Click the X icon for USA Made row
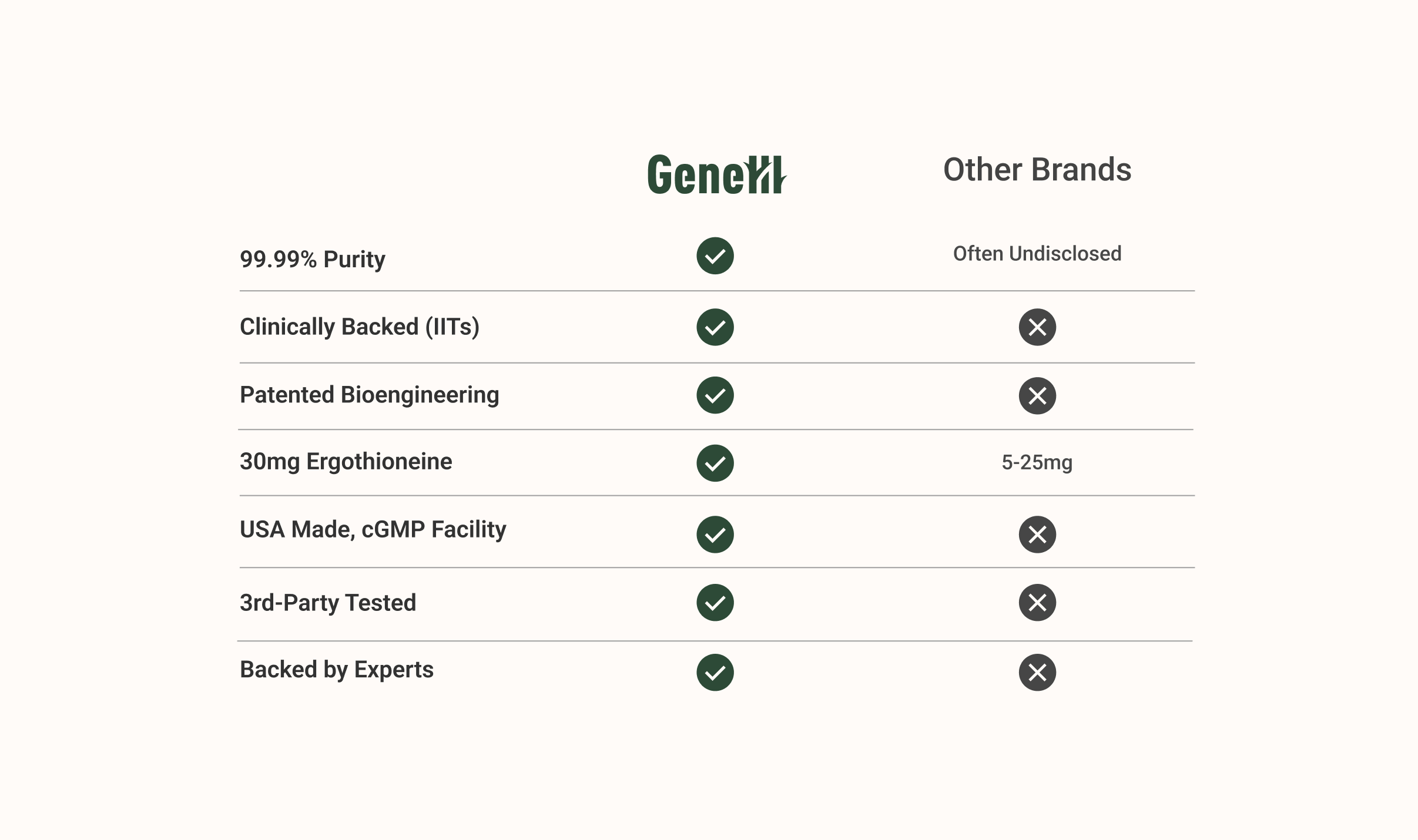 click(1037, 535)
